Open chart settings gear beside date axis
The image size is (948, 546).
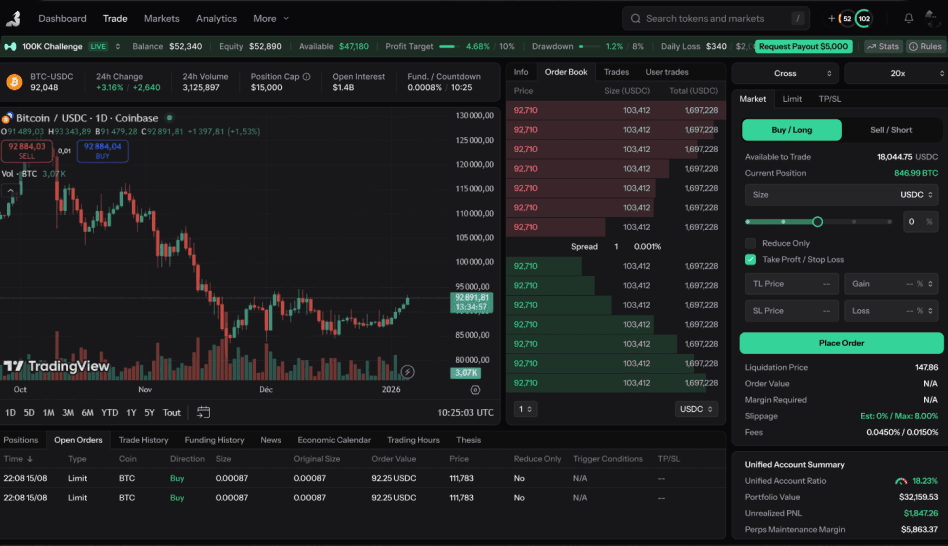pyautogui.click(x=475, y=390)
